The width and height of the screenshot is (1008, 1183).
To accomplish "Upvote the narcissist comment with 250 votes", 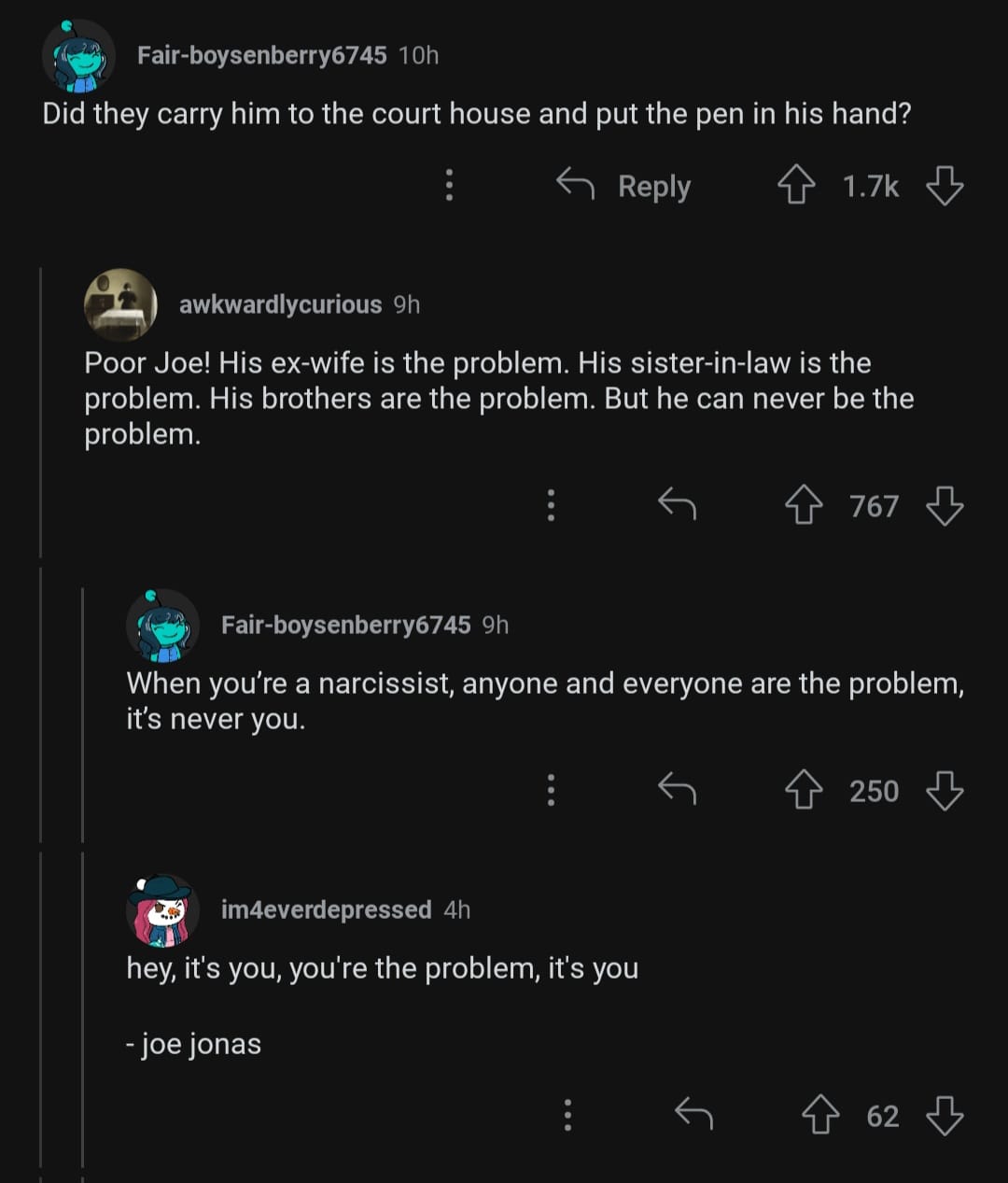I will 804,791.
